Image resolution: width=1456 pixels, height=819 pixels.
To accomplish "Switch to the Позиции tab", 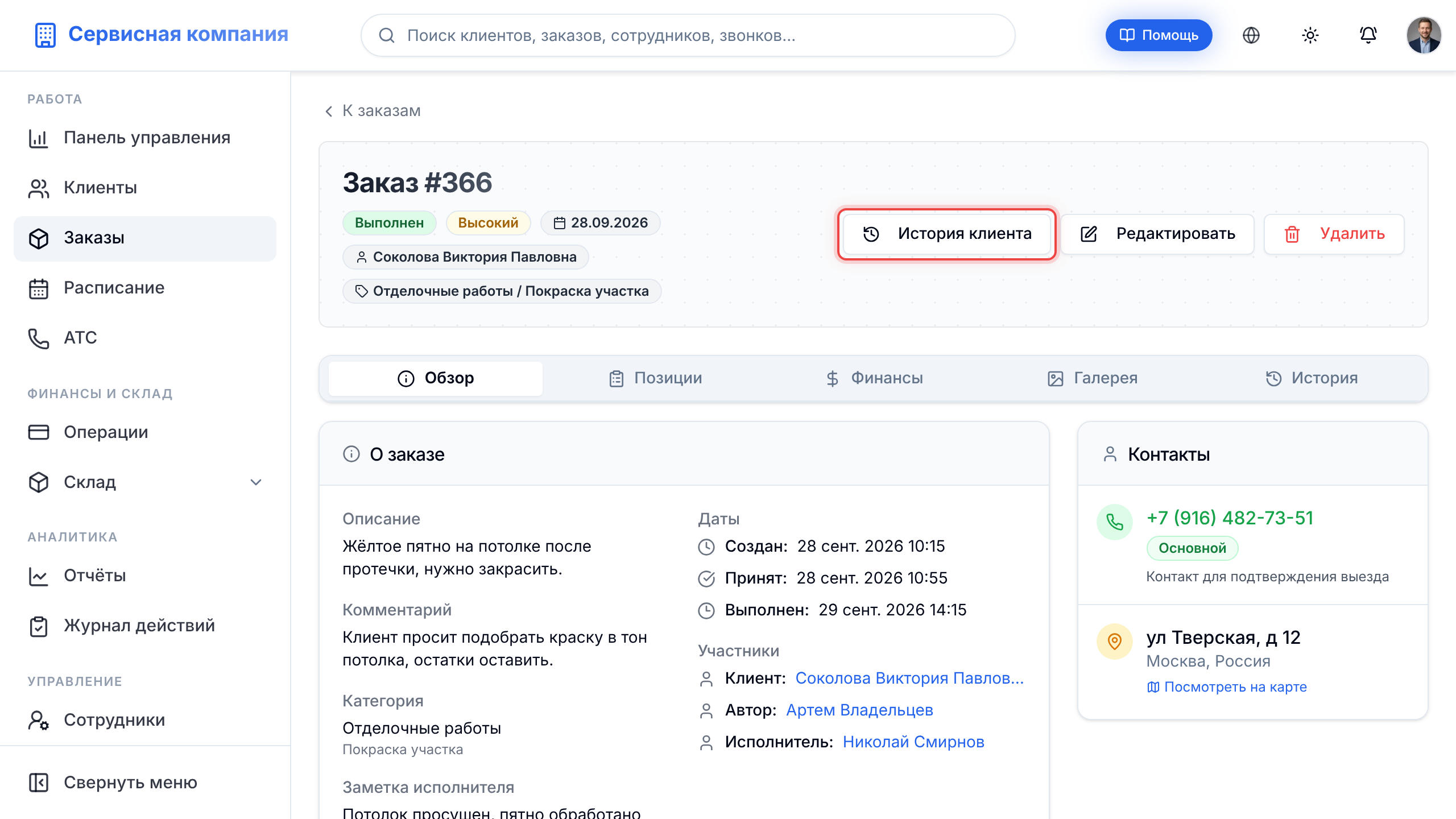I will click(x=655, y=378).
